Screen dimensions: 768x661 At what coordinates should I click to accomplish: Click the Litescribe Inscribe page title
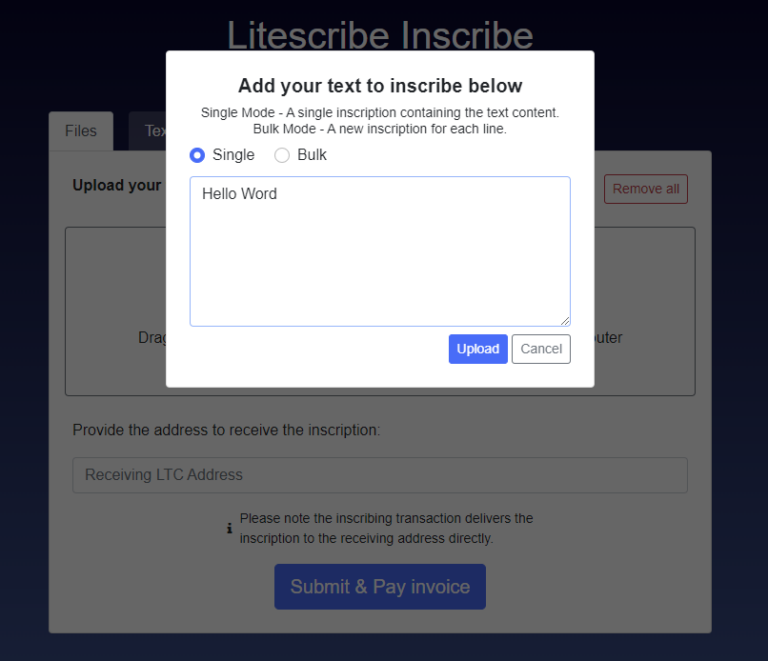380,34
